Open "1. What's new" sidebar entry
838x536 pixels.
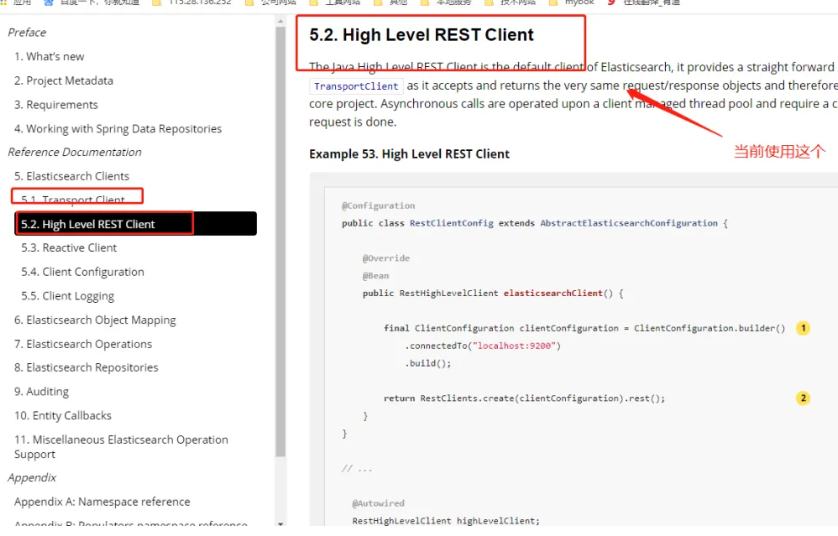click(49, 57)
